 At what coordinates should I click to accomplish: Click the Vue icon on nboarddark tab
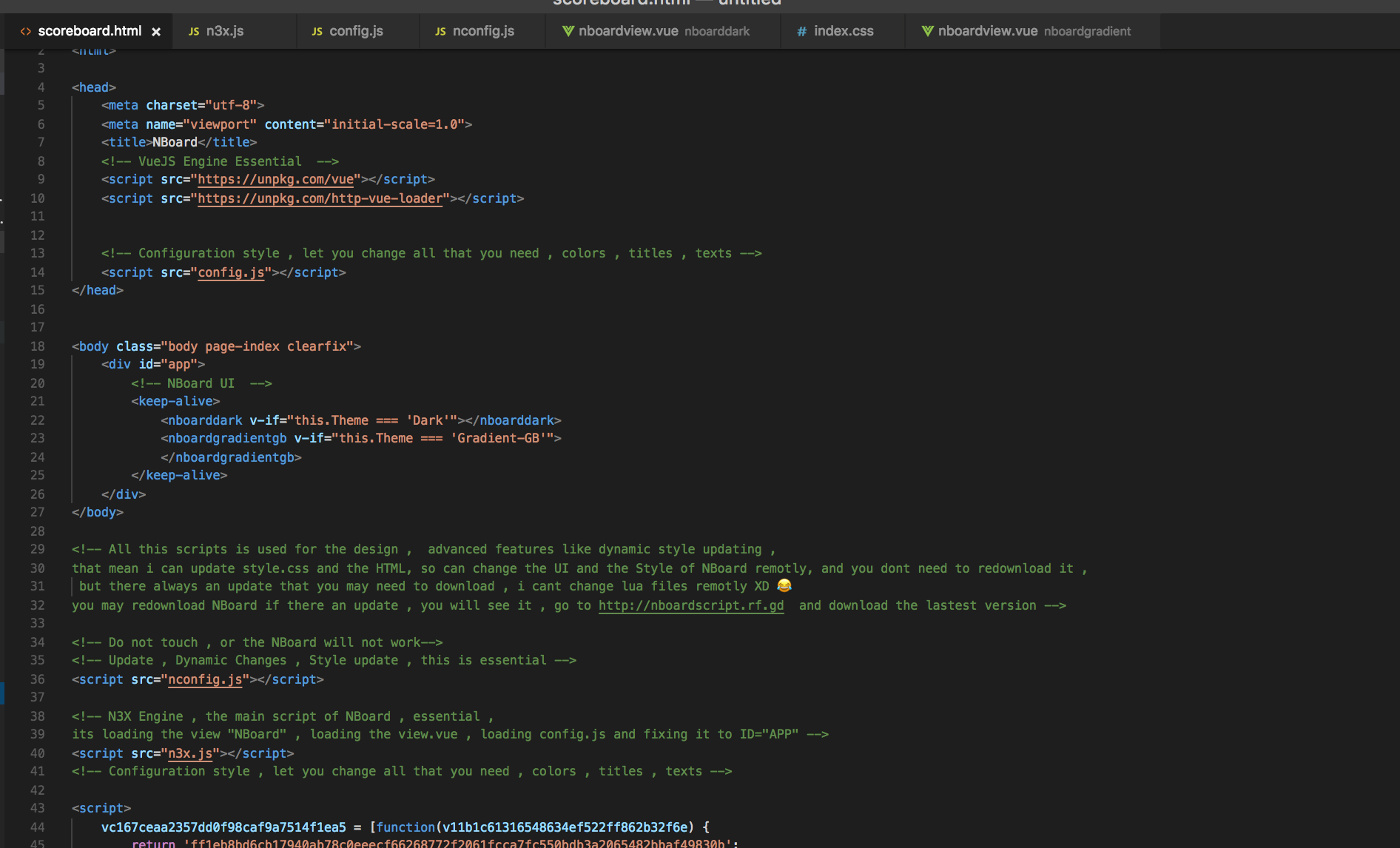click(568, 31)
